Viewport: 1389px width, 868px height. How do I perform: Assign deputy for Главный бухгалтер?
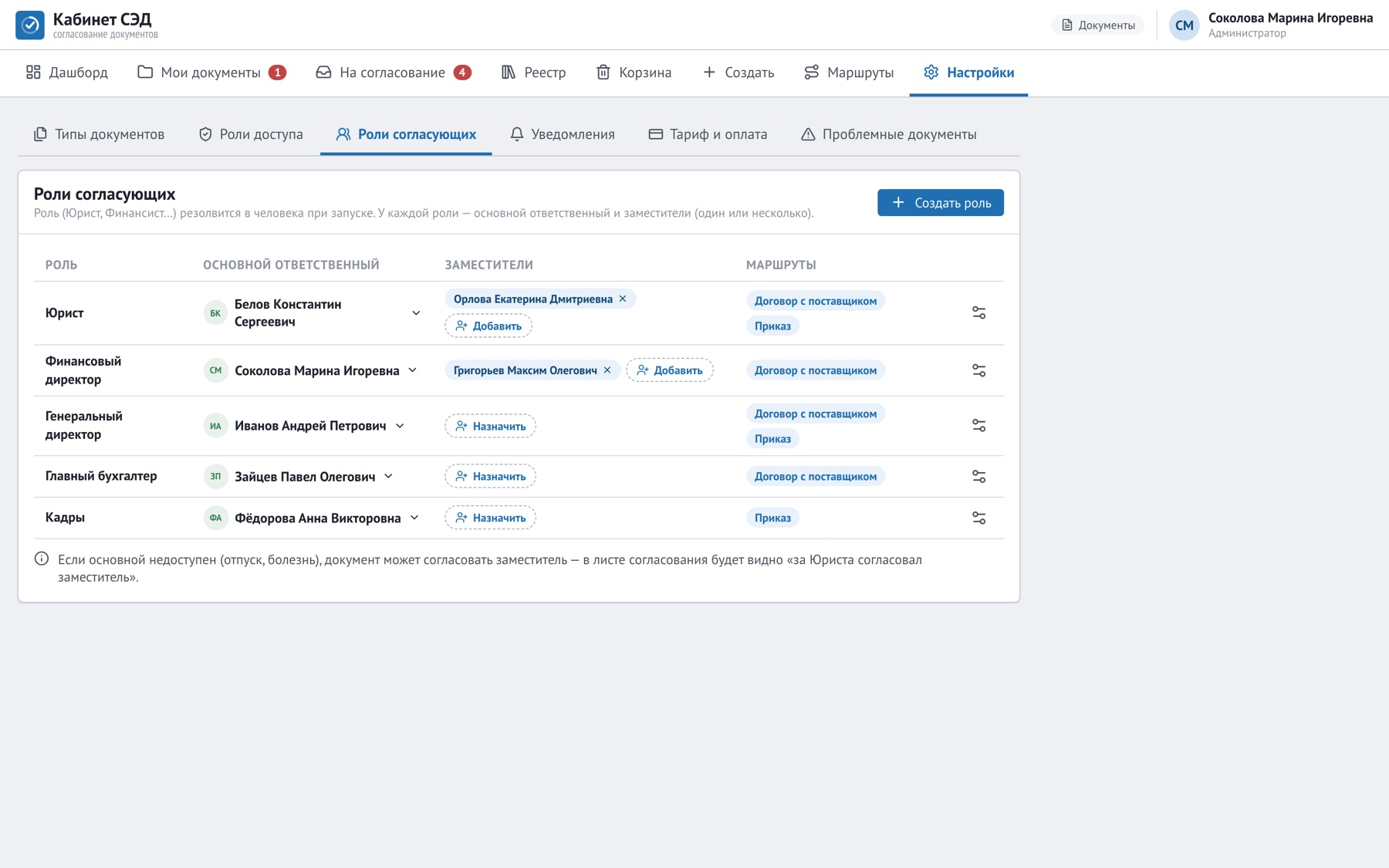tap(491, 477)
